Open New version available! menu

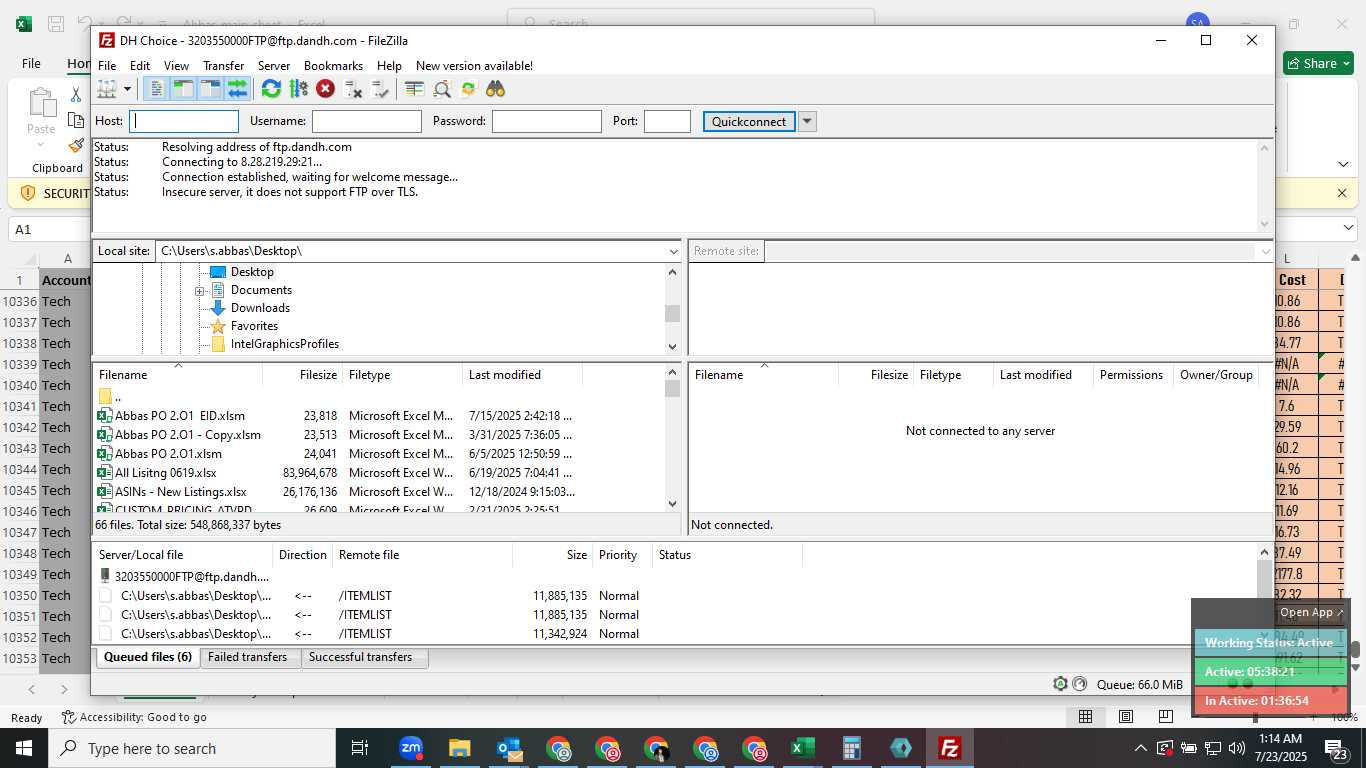tap(474, 66)
